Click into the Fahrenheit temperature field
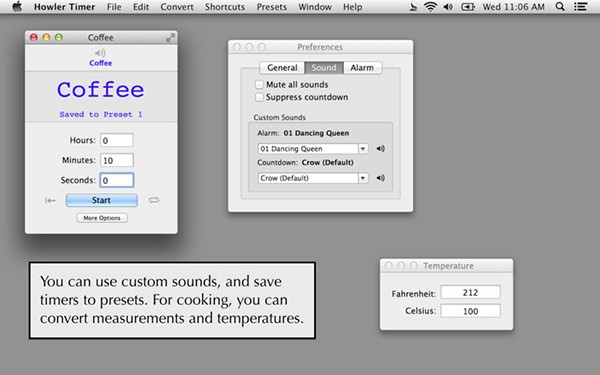The image size is (600, 375). click(x=470, y=292)
